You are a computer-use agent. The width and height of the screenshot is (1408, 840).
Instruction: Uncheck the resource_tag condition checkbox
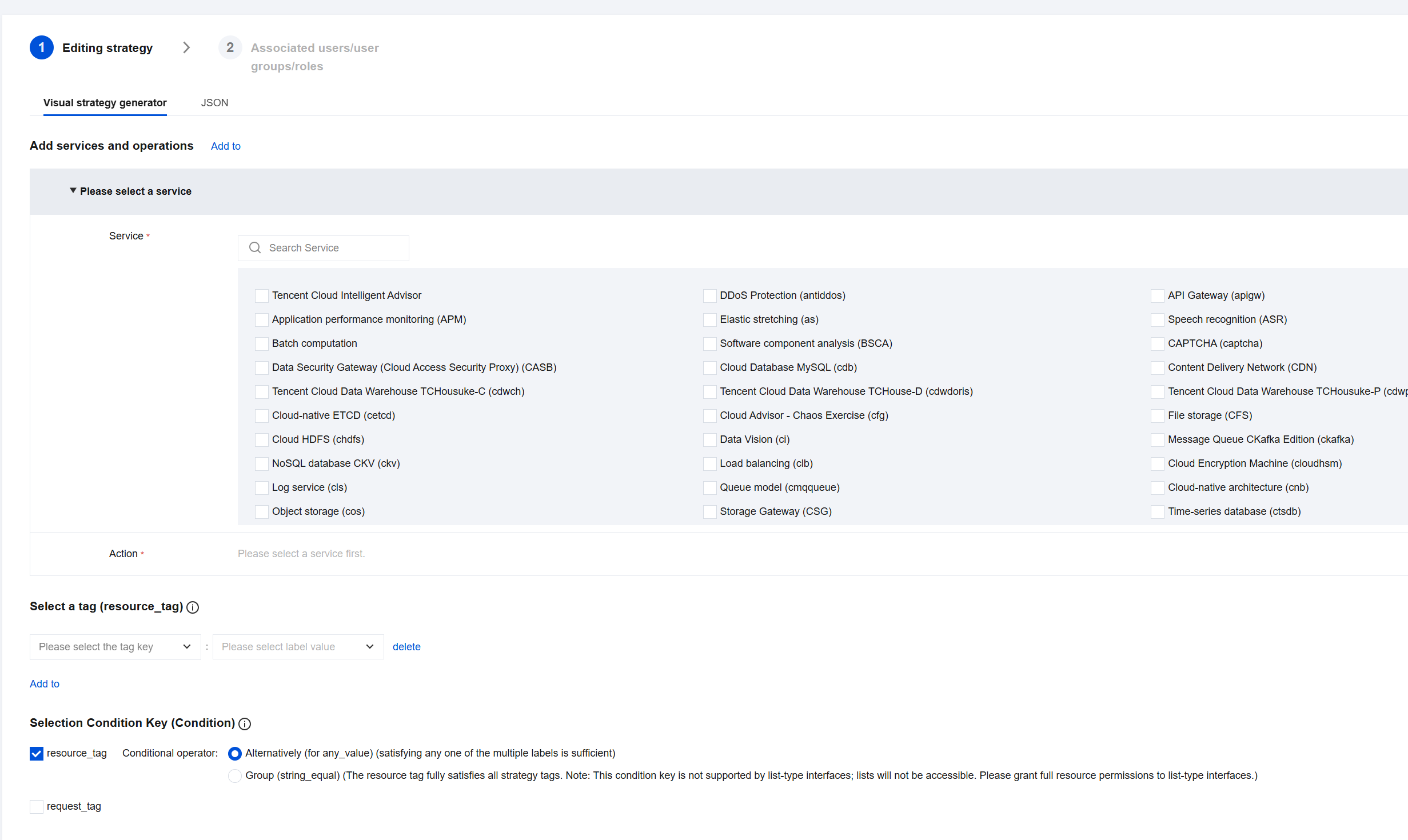37,753
